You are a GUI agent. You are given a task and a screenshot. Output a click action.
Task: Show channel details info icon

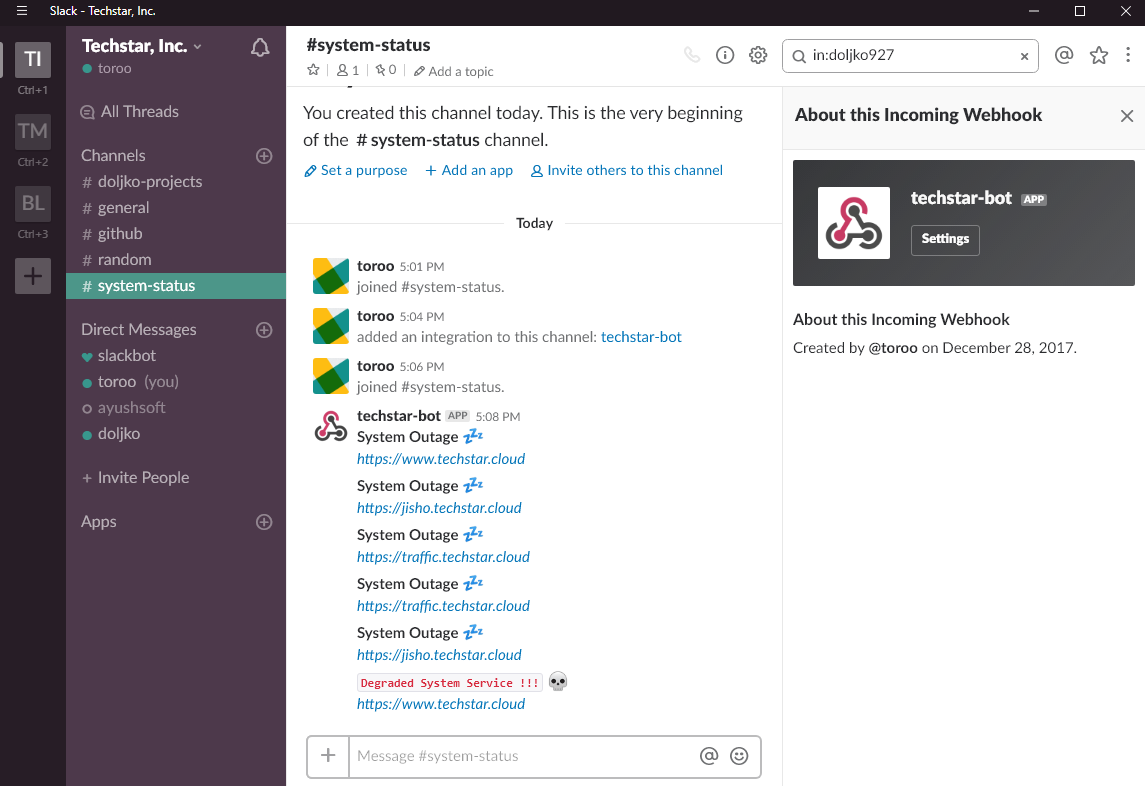tap(724, 55)
